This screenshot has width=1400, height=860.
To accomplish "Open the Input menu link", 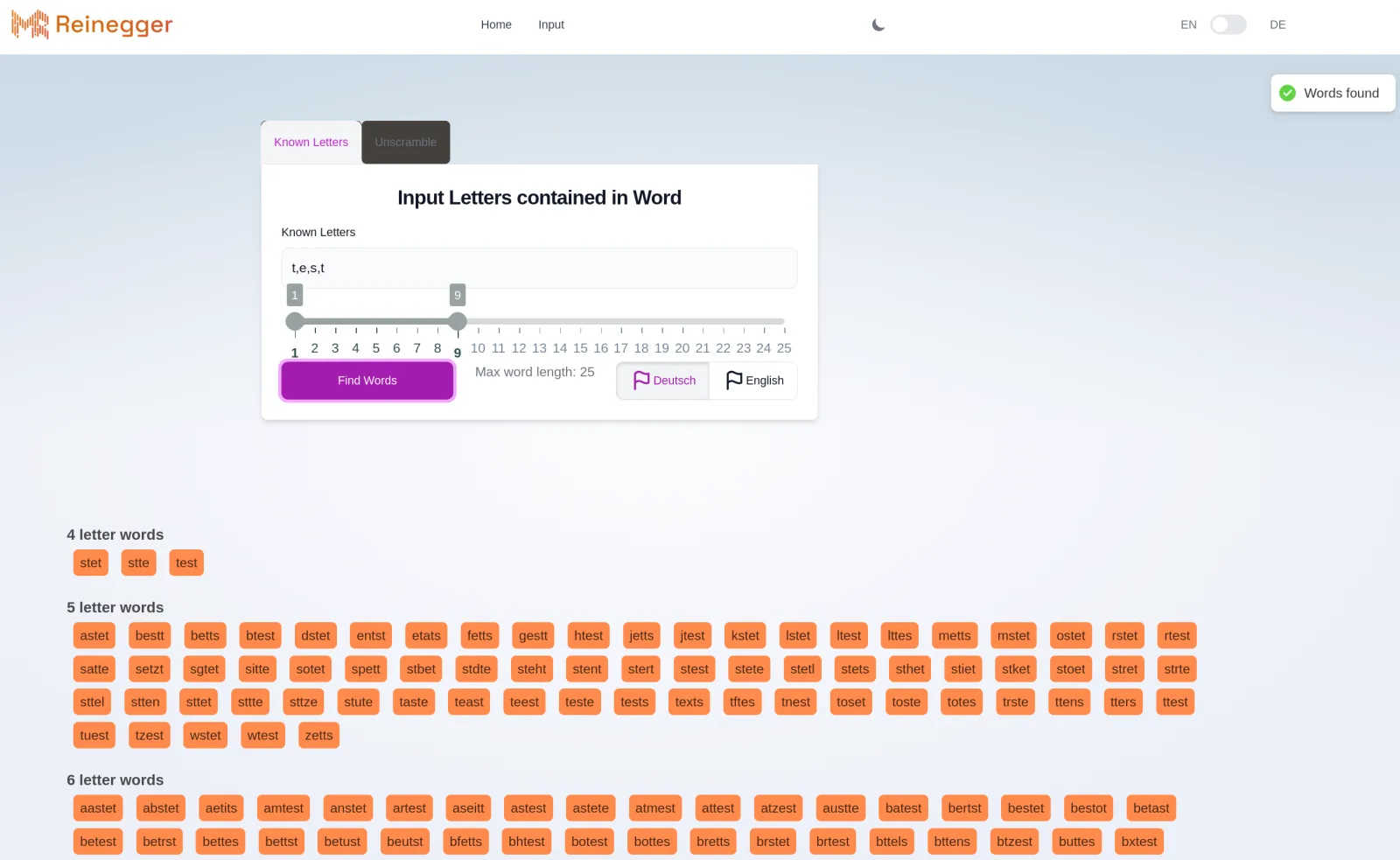I will point(551,24).
